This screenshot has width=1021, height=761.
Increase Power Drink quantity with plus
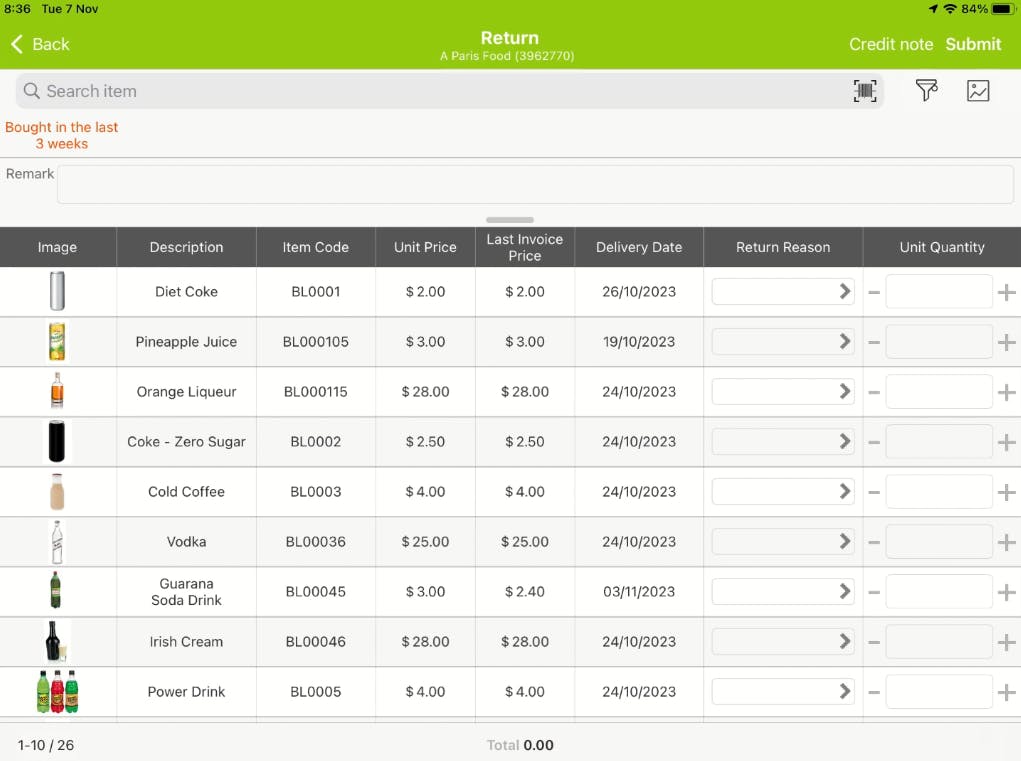tap(1007, 693)
